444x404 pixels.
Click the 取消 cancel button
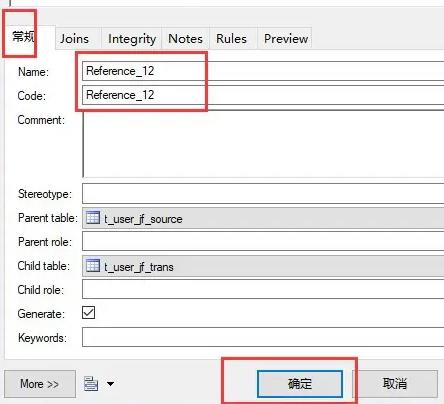point(395,384)
